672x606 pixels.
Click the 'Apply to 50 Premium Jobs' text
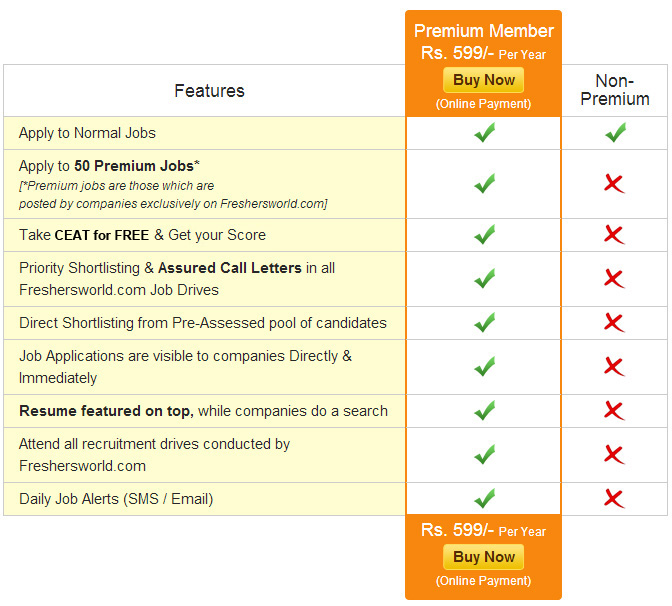pyautogui.click(x=109, y=166)
